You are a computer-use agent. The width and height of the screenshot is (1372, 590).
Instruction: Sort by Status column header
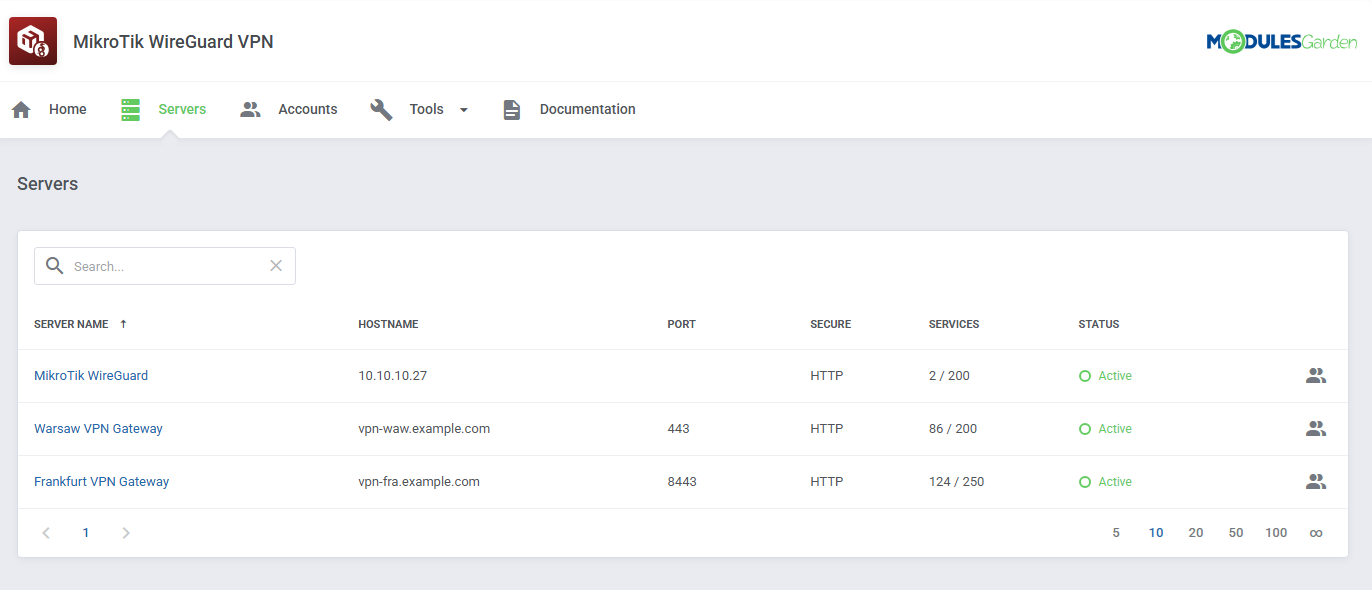[1099, 324]
